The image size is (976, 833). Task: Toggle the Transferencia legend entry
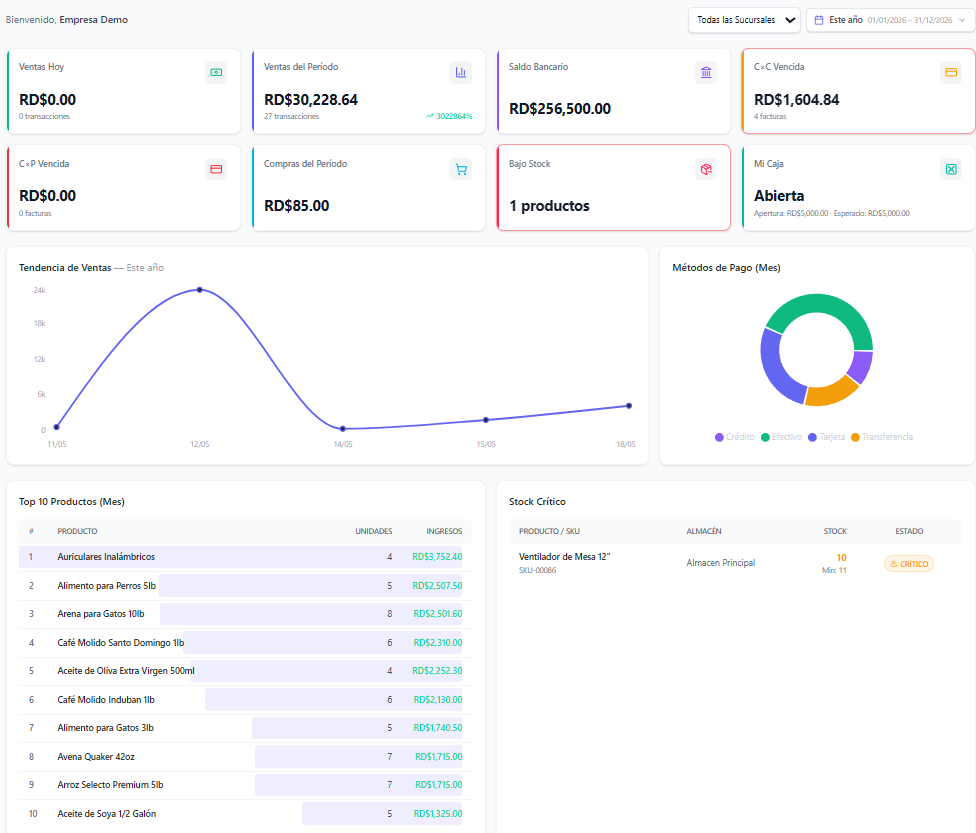point(882,437)
